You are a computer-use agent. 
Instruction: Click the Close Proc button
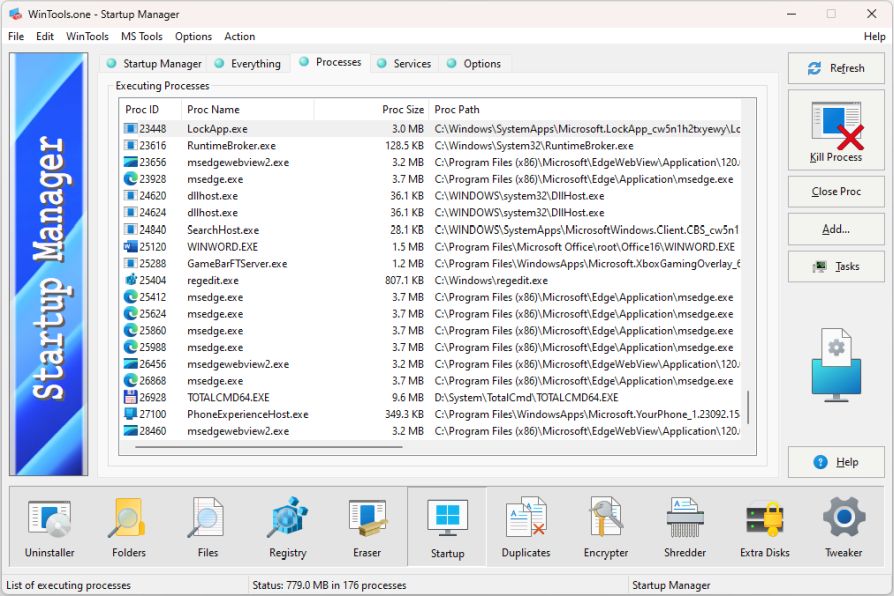[x=836, y=192]
